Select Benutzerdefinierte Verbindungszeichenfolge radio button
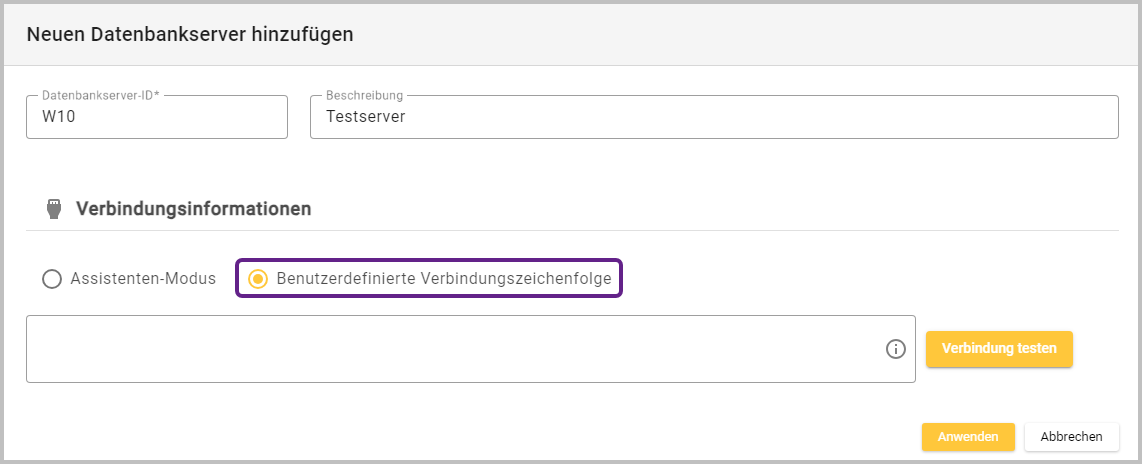 pos(258,279)
